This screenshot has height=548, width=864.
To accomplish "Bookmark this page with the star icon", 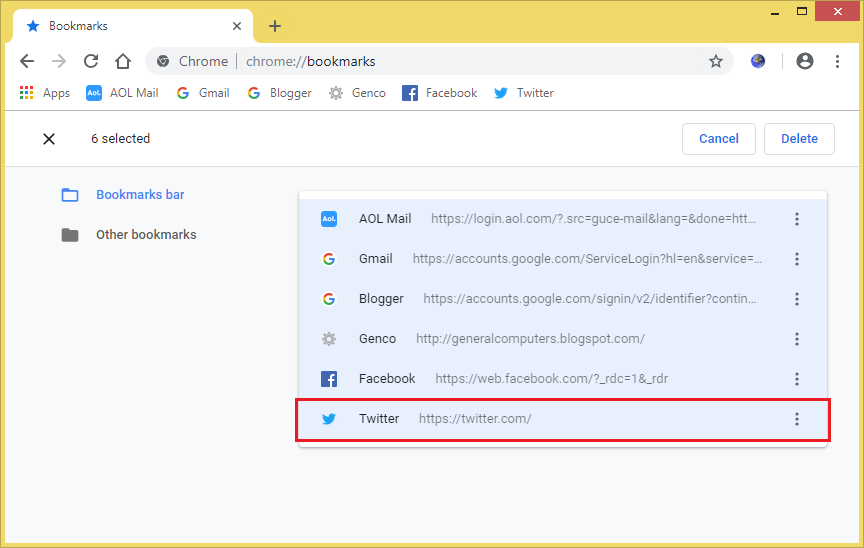I will 715,61.
